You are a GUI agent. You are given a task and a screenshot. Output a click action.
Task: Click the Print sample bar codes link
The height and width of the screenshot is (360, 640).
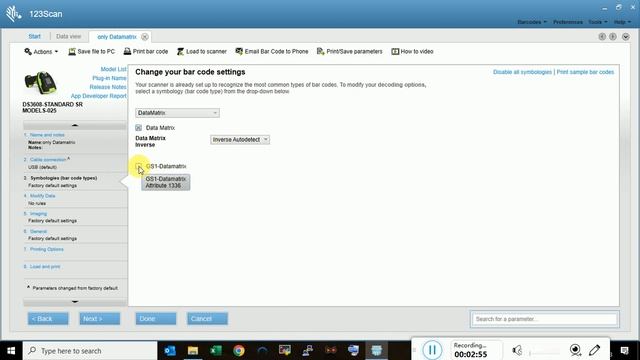pos(585,72)
